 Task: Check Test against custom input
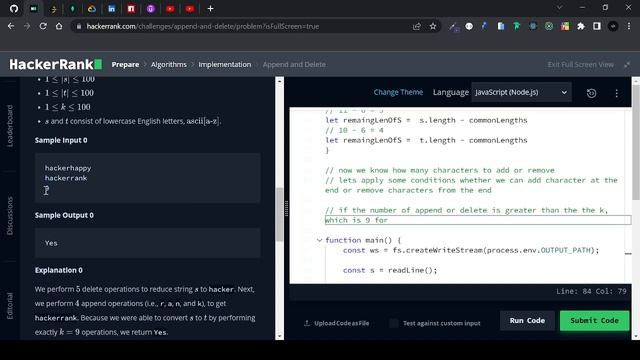(393, 323)
